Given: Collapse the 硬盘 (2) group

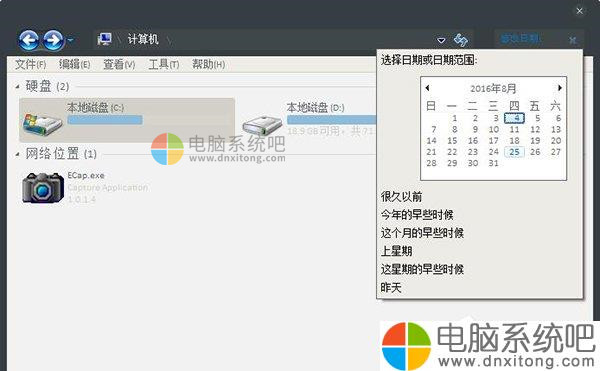Looking at the screenshot, I should tap(17, 87).
